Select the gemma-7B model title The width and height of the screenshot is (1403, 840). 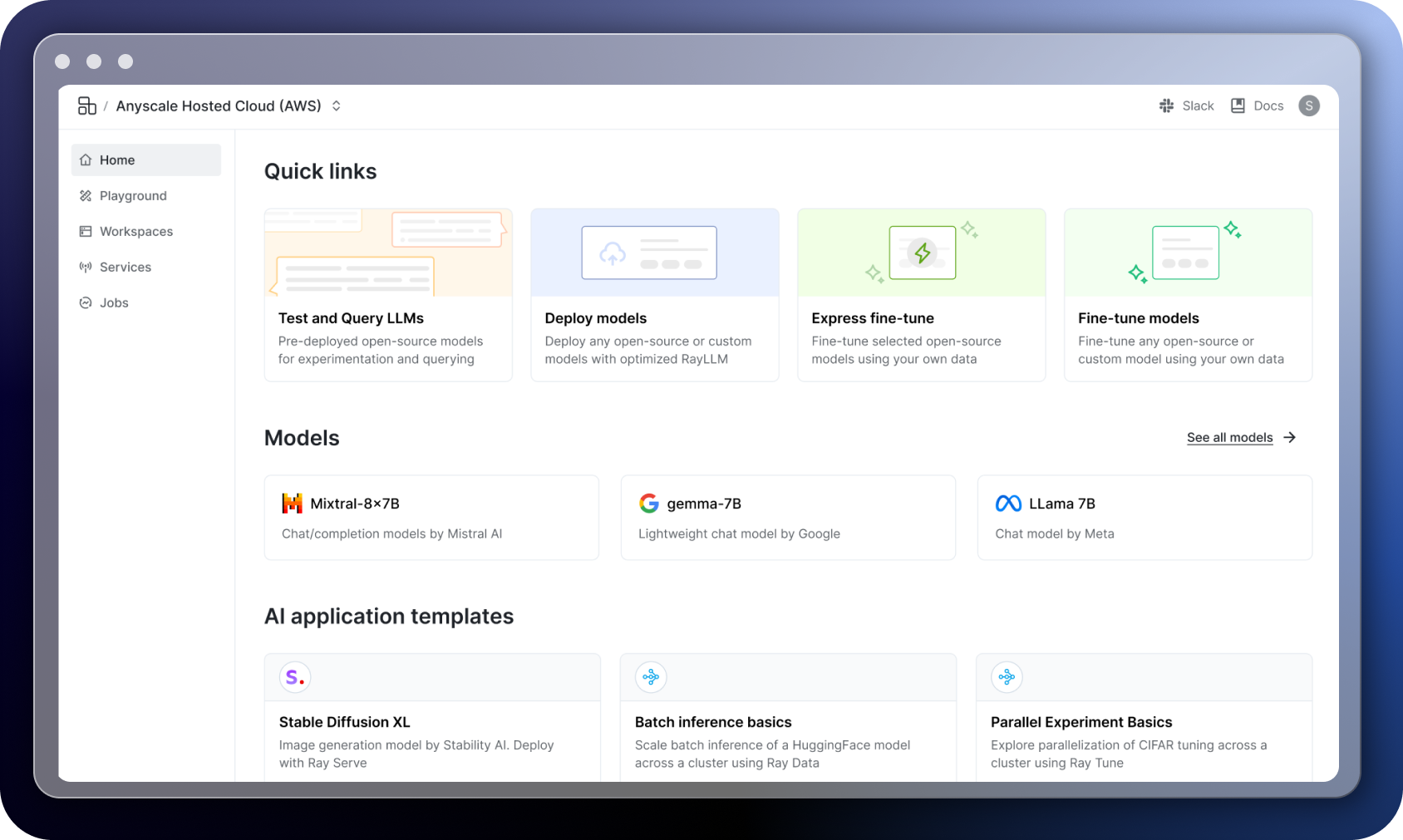tap(704, 504)
